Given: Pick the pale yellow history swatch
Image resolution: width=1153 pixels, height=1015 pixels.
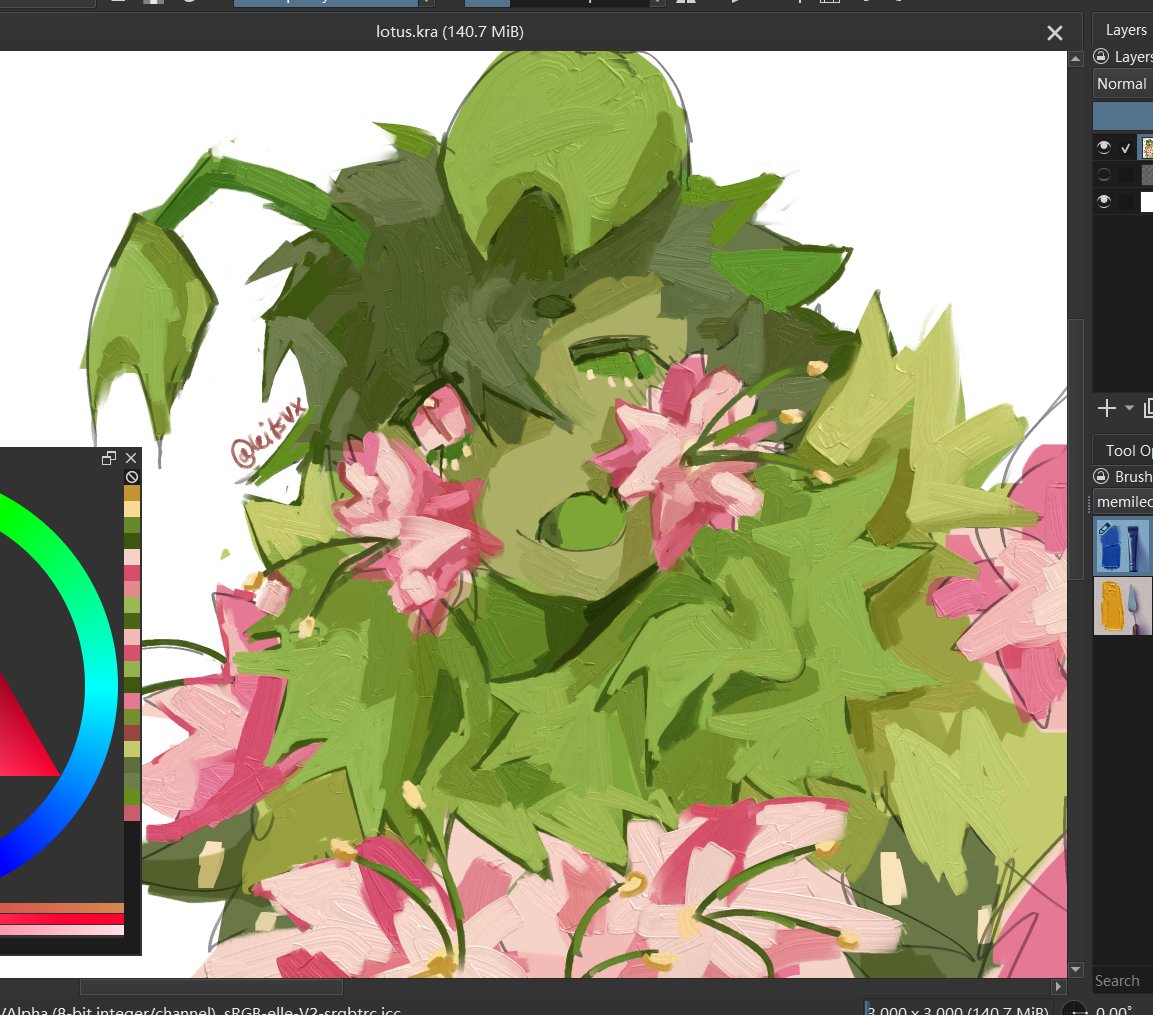Looking at the screenshot, I should [132, 509].
